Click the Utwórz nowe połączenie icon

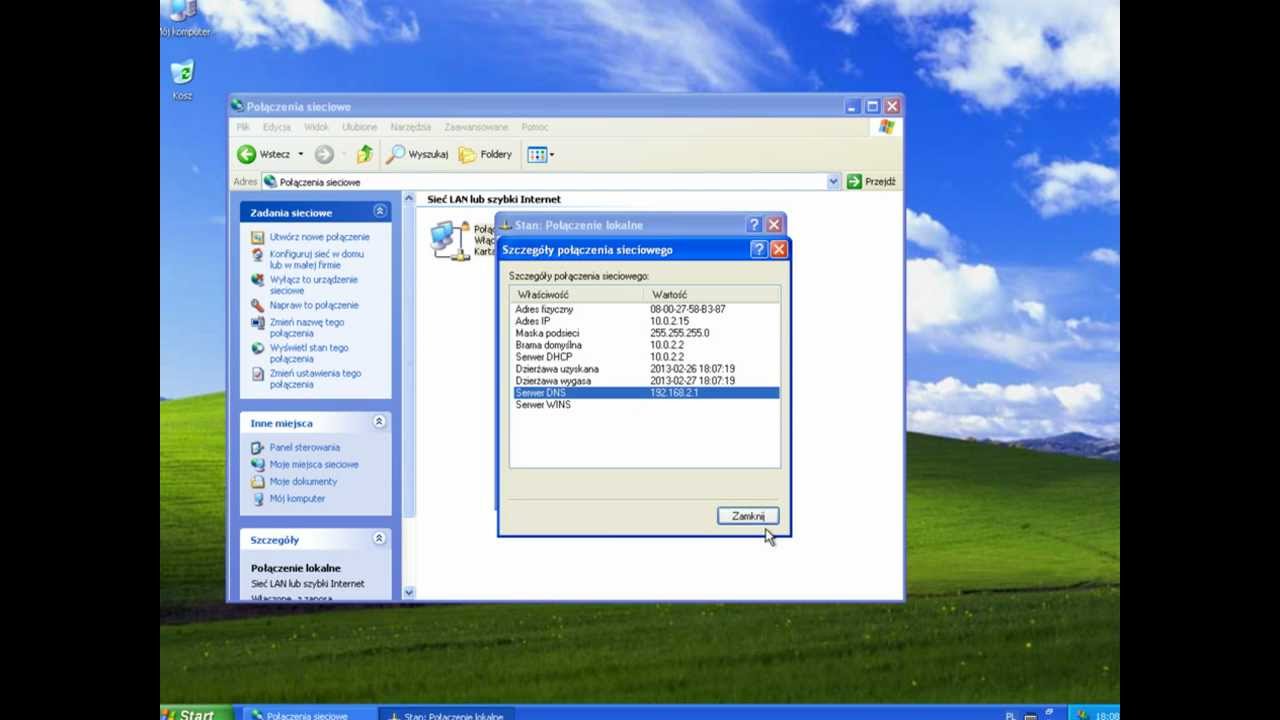tap(257, 237)
